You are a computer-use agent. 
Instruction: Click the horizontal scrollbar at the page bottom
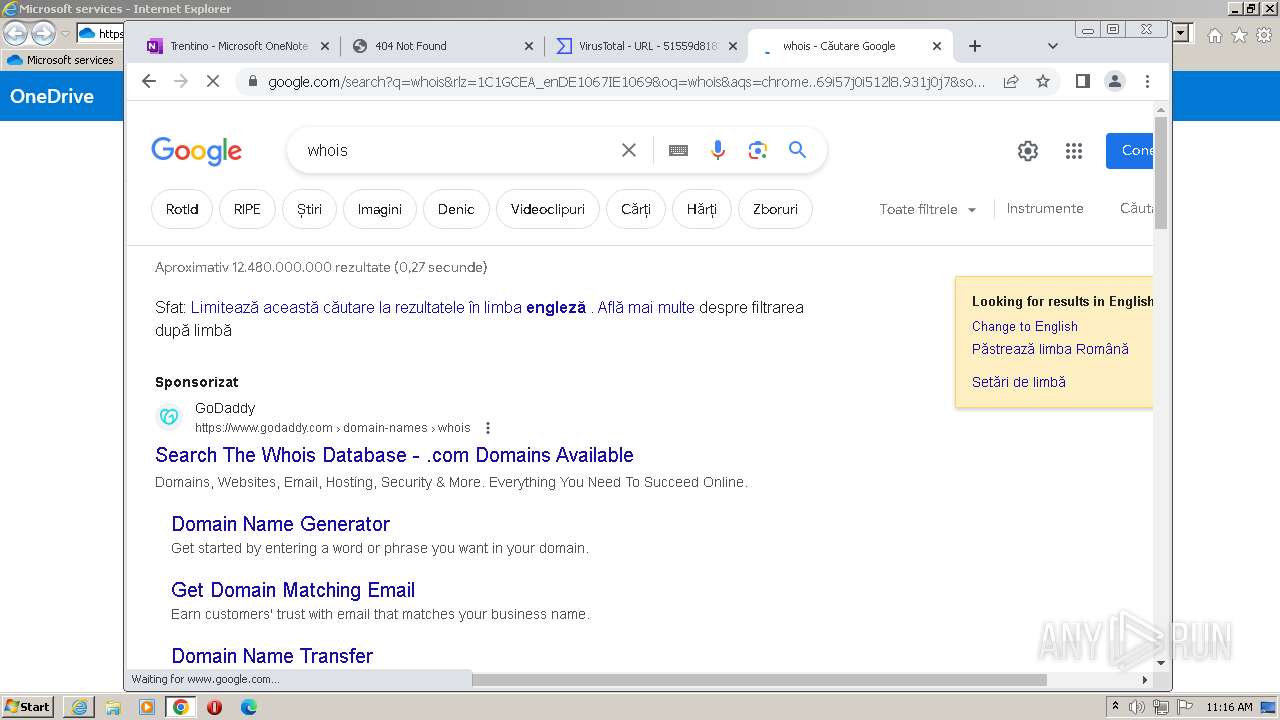pos(759,680)
